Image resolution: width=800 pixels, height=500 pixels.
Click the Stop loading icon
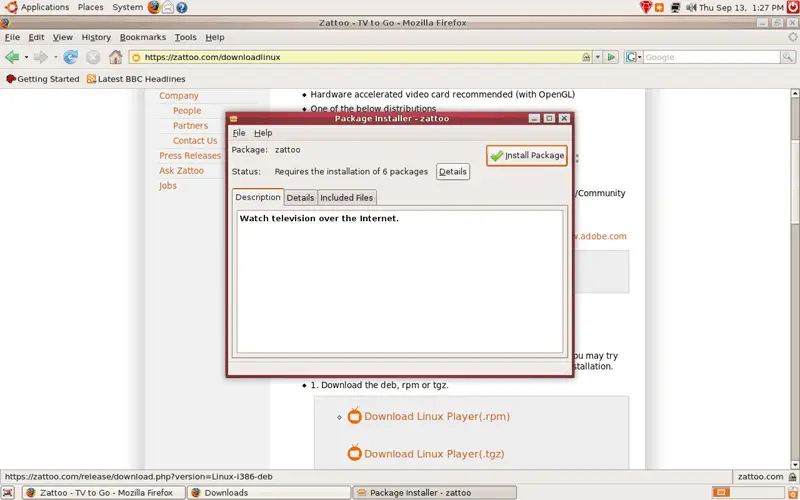click(93, 57)
